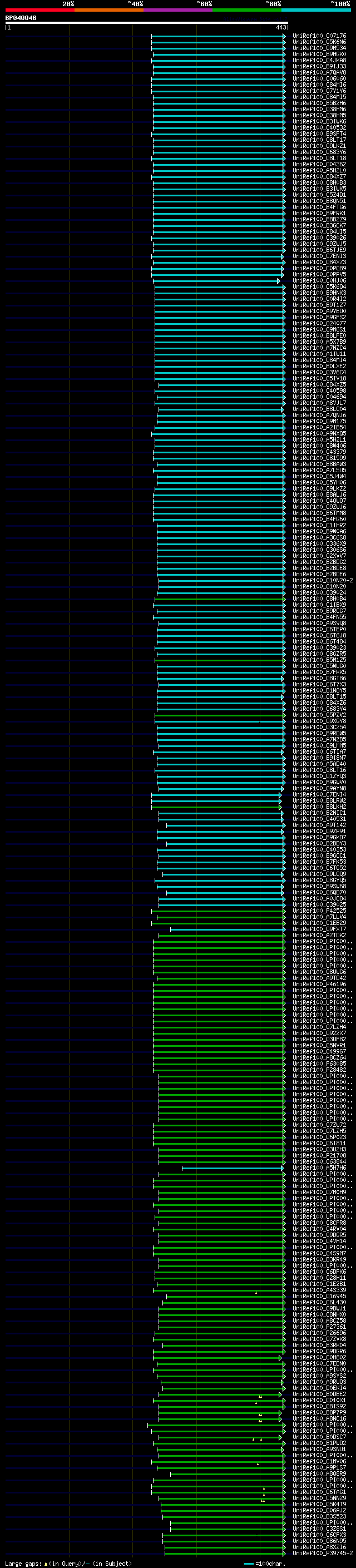This screenshot has height=1568, width=356.
Task: Open hit UniRef100_Q9M534
Action: click(x=319, y=48)
